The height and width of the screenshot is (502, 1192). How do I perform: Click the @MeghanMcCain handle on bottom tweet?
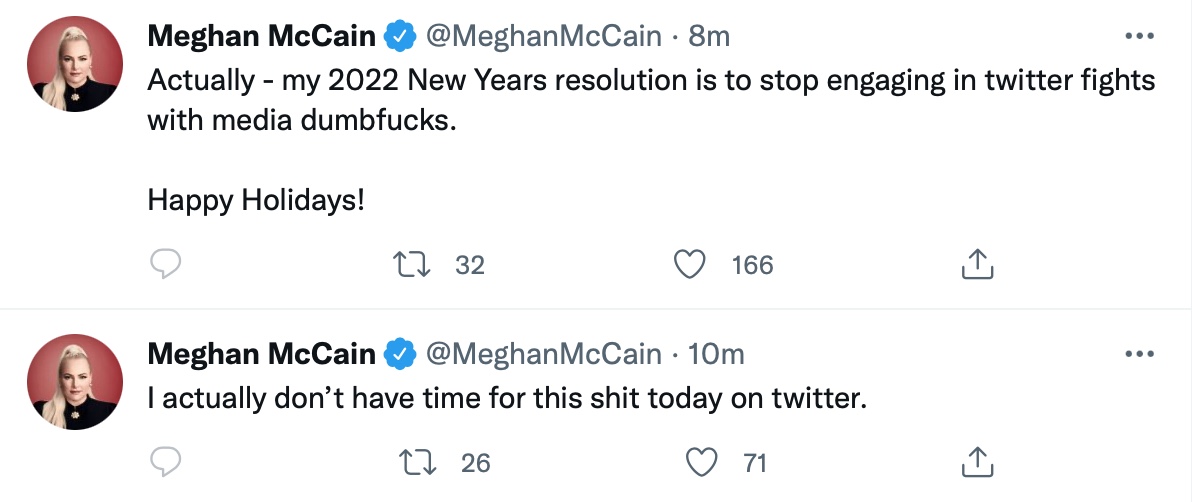(x=544, y=354)
